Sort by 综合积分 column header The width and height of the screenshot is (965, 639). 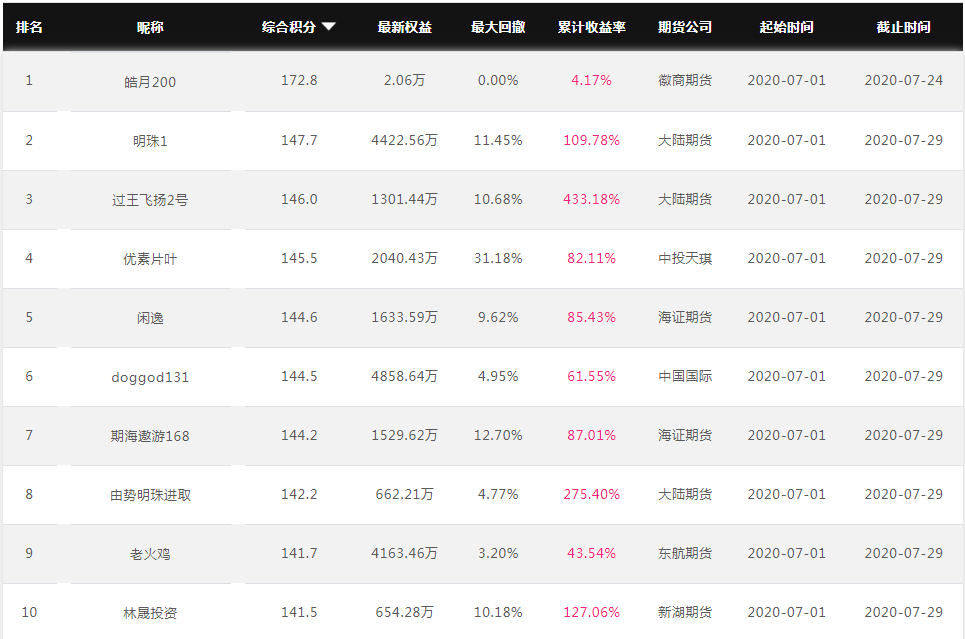click(289, 27)
